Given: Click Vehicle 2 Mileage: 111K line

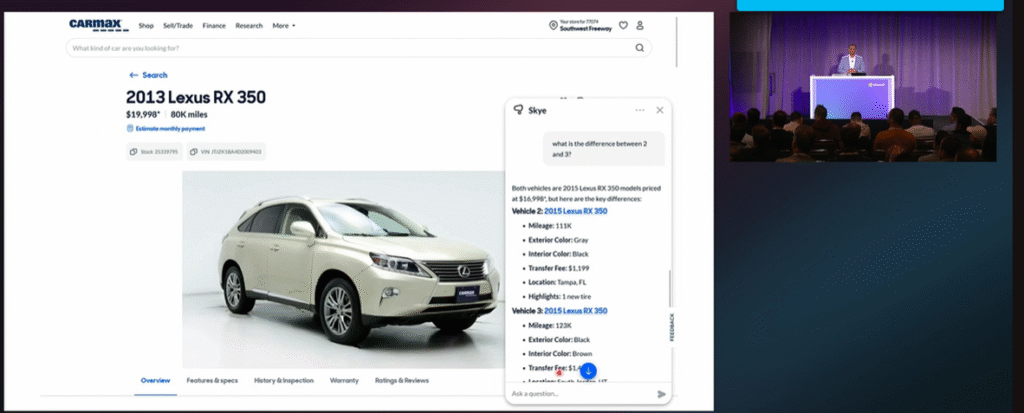Looking at the screenshot, I should (550, 225).
